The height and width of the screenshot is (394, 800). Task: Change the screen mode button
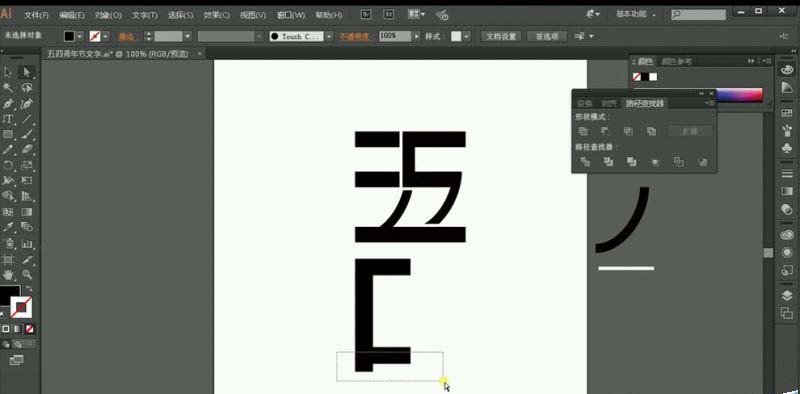pos(16,360)
